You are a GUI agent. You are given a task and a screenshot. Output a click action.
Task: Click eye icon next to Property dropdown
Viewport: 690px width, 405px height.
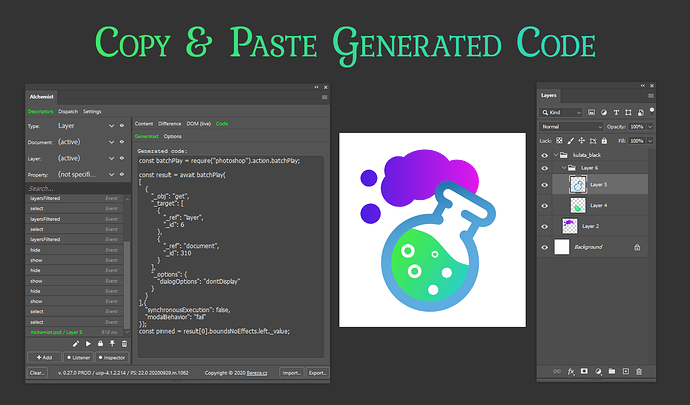click(122, 174)
